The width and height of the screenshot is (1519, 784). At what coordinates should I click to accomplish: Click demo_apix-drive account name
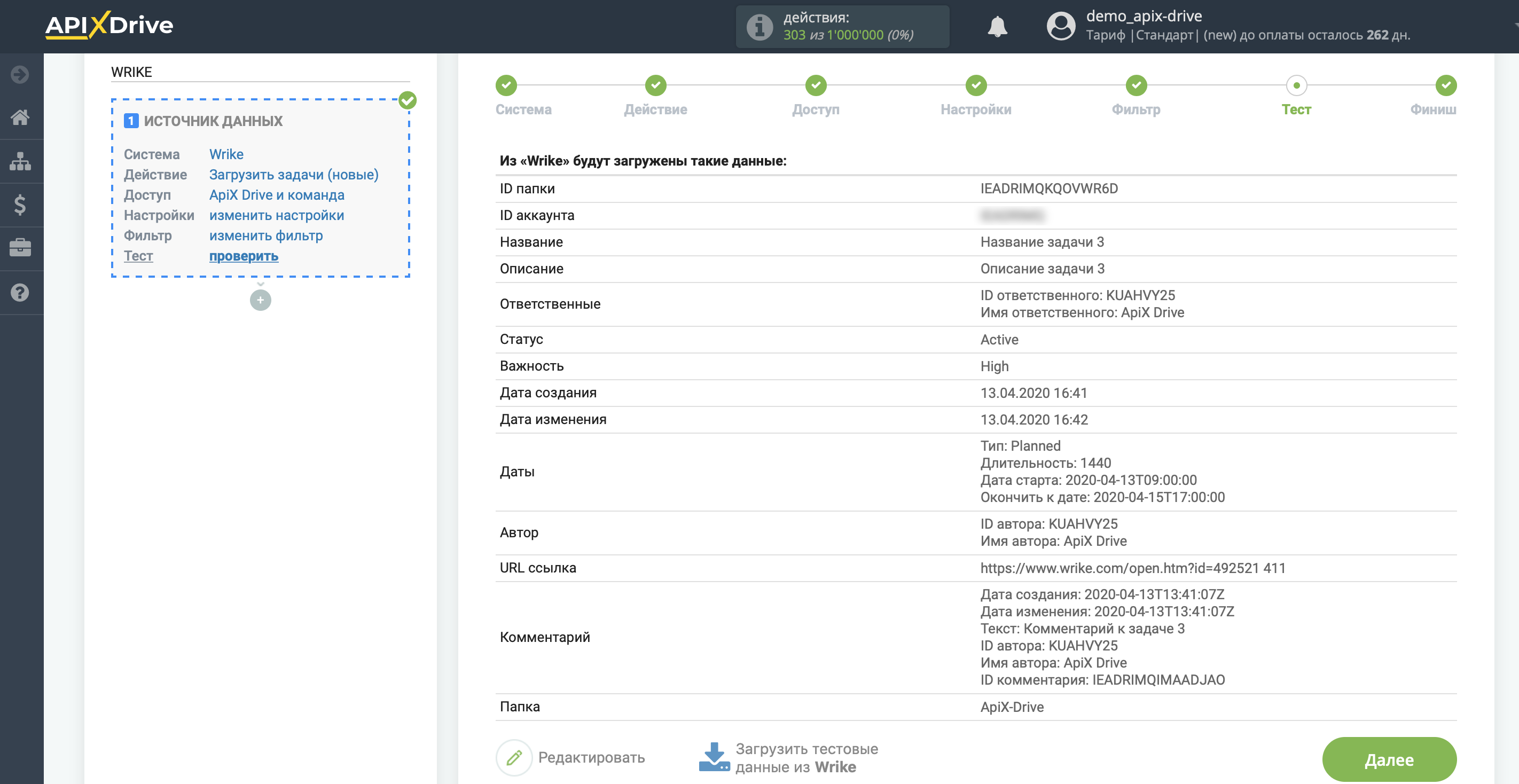(x=1144, y=16)
